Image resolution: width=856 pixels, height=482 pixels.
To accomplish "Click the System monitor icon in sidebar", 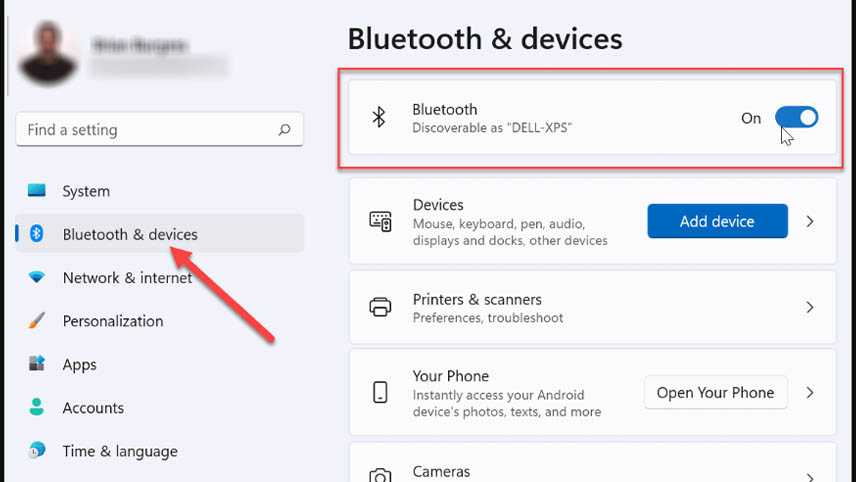I will pyautogui.click(x=37, y=191).
